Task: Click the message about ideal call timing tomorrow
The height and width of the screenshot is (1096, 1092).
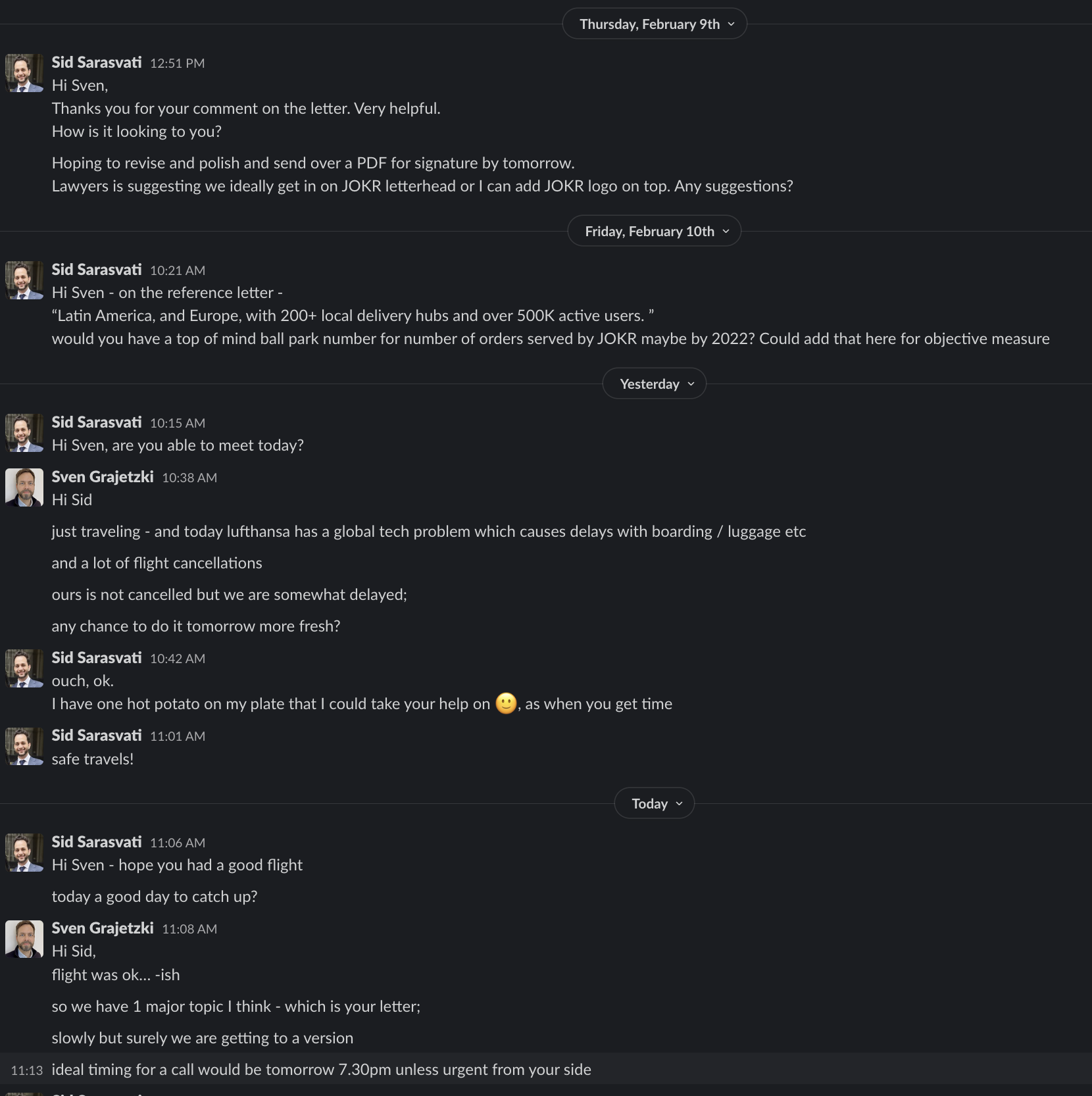Action: point(321,1070)
